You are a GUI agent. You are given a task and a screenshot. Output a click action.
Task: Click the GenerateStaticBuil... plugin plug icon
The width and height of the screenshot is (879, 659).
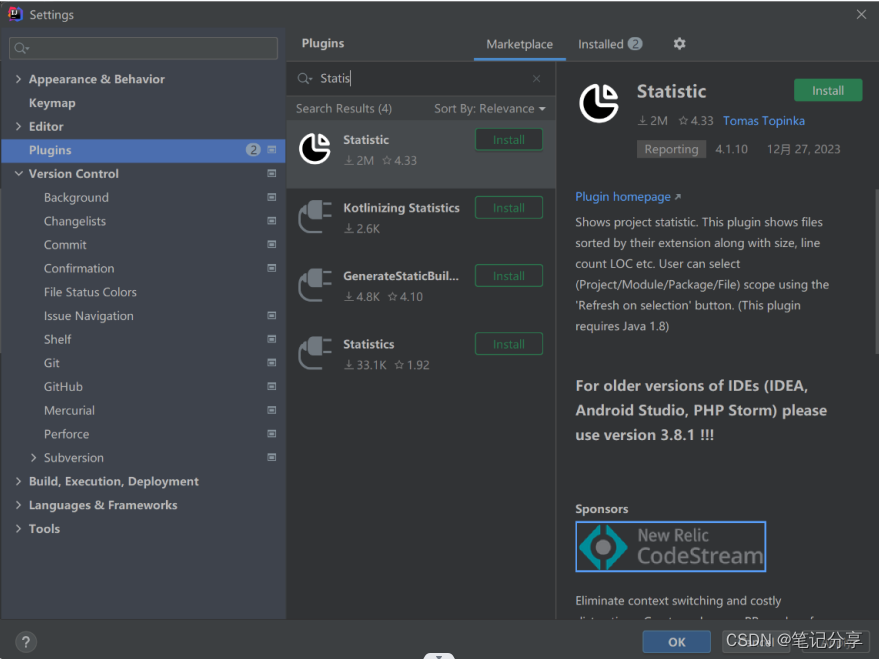click(314, 285)
